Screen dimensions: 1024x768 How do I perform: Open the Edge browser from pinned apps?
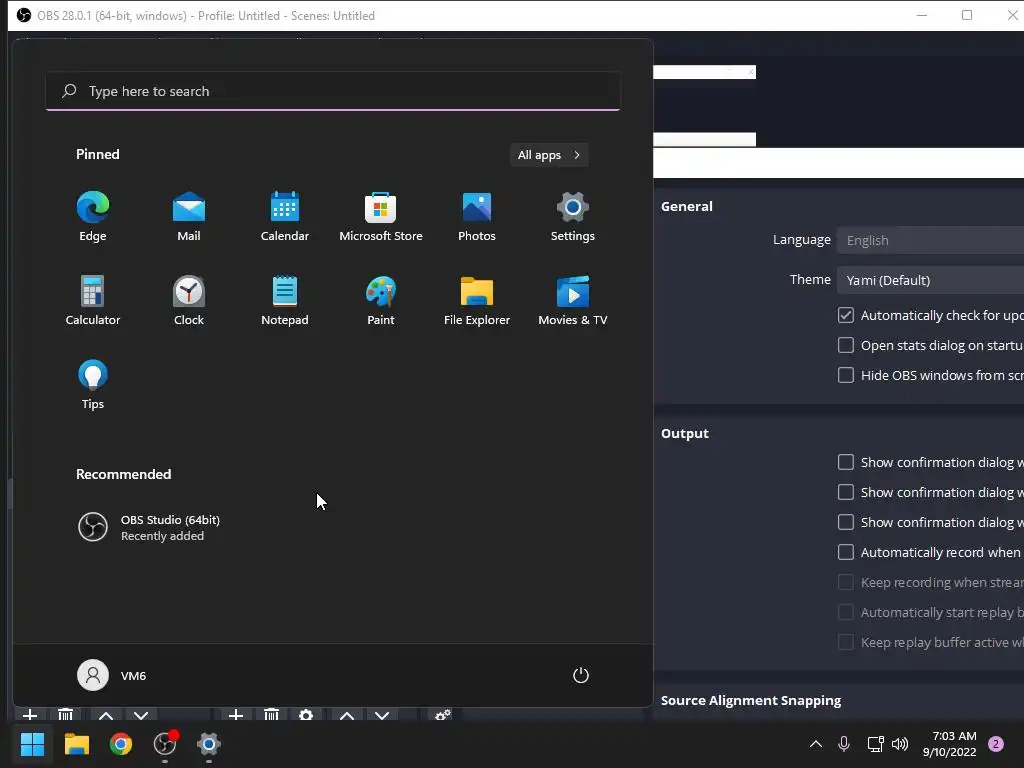(x=93, y=216)
